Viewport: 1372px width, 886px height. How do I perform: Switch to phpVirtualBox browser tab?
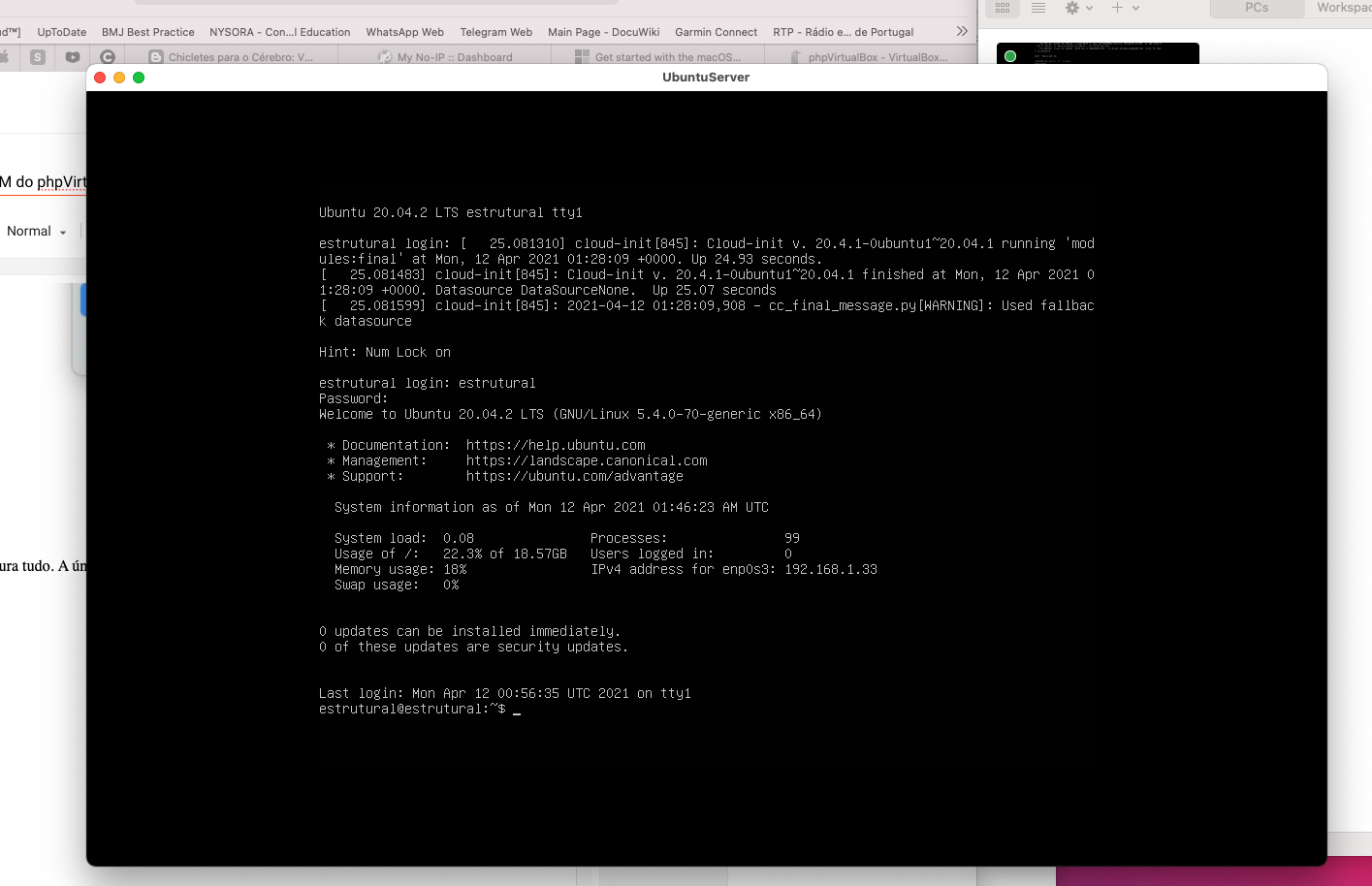[877, 57]
